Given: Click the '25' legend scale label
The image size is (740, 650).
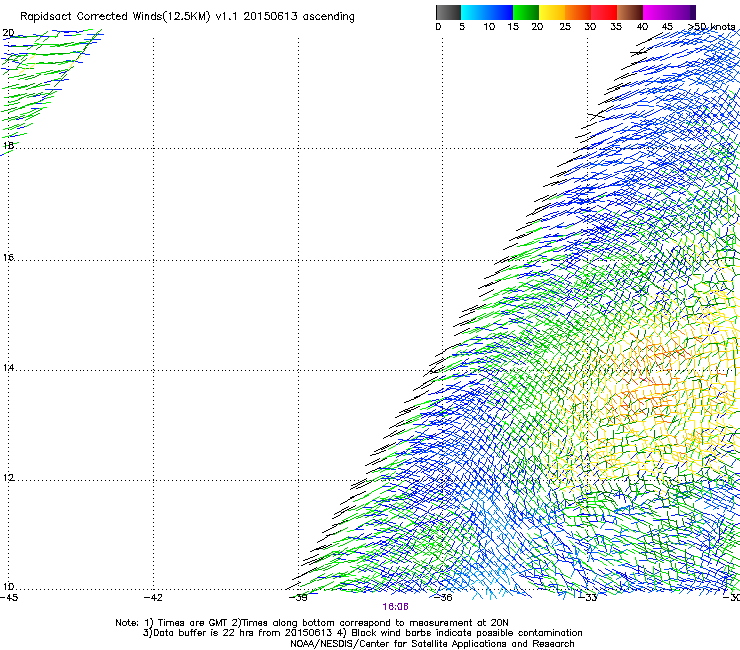Looking at the screenshot, I should (x=565, y=27).
